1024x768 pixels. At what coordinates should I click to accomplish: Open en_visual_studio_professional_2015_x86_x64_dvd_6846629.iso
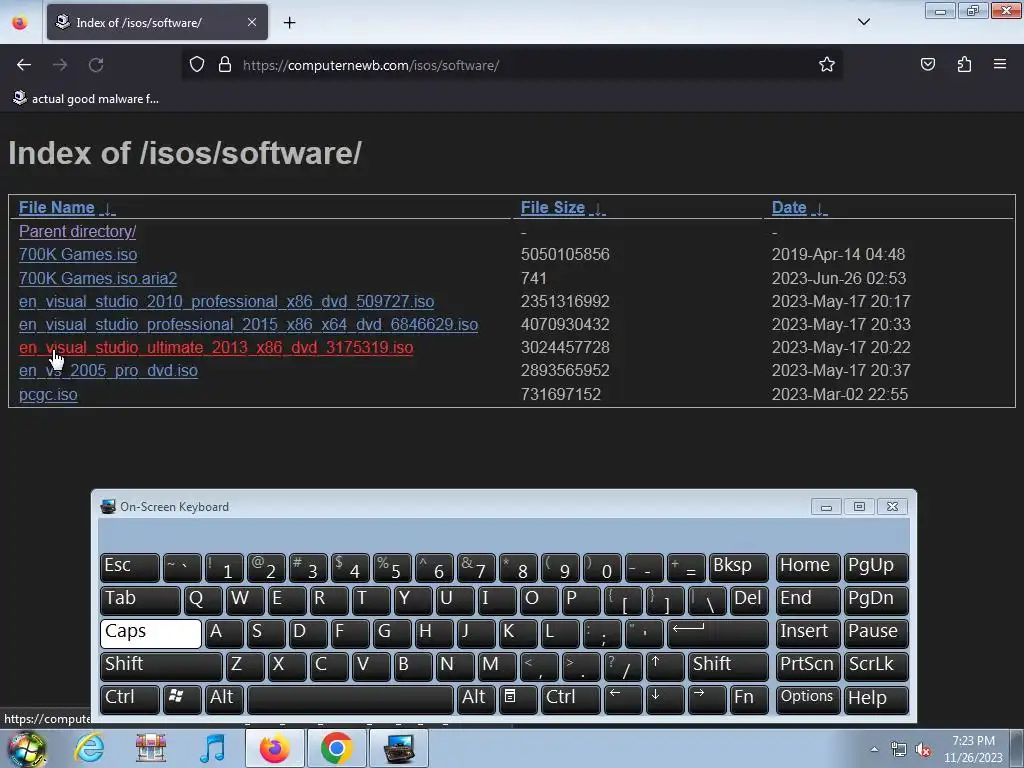(248, 324)
